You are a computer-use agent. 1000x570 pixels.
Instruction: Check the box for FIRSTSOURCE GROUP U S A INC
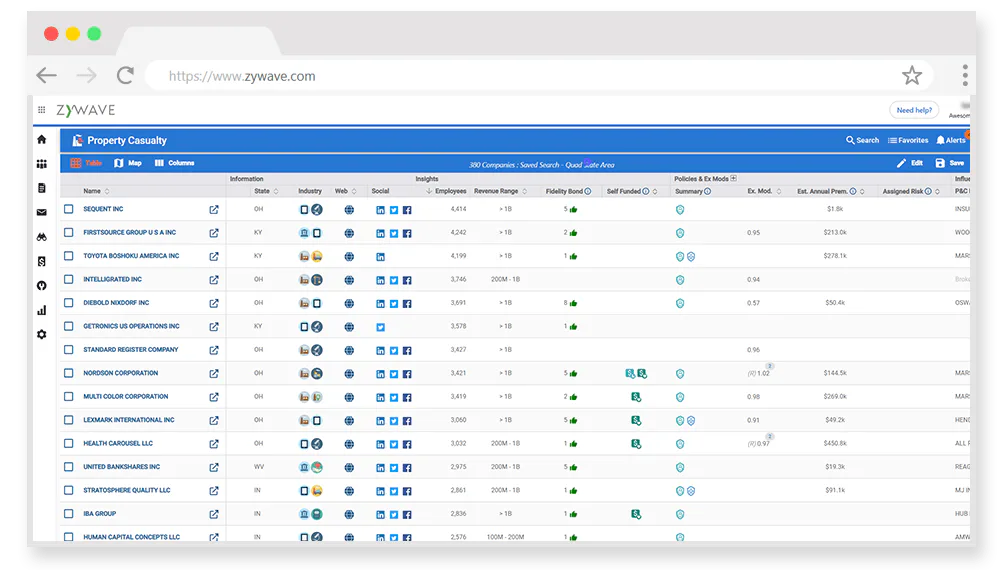[69, 232]
